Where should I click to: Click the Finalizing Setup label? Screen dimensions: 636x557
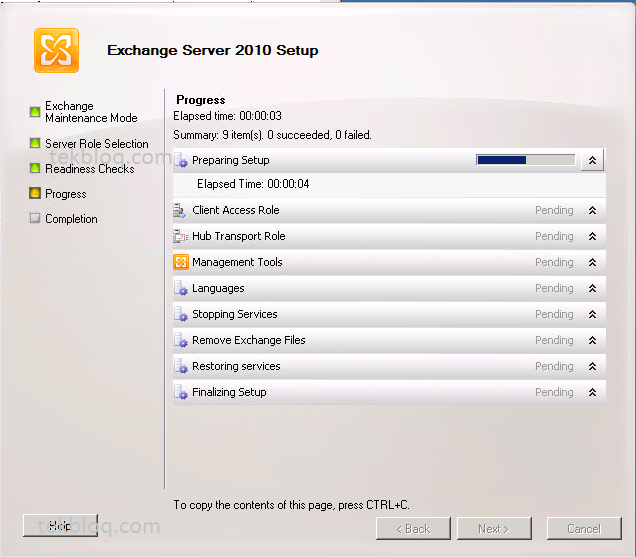point(229,392)
